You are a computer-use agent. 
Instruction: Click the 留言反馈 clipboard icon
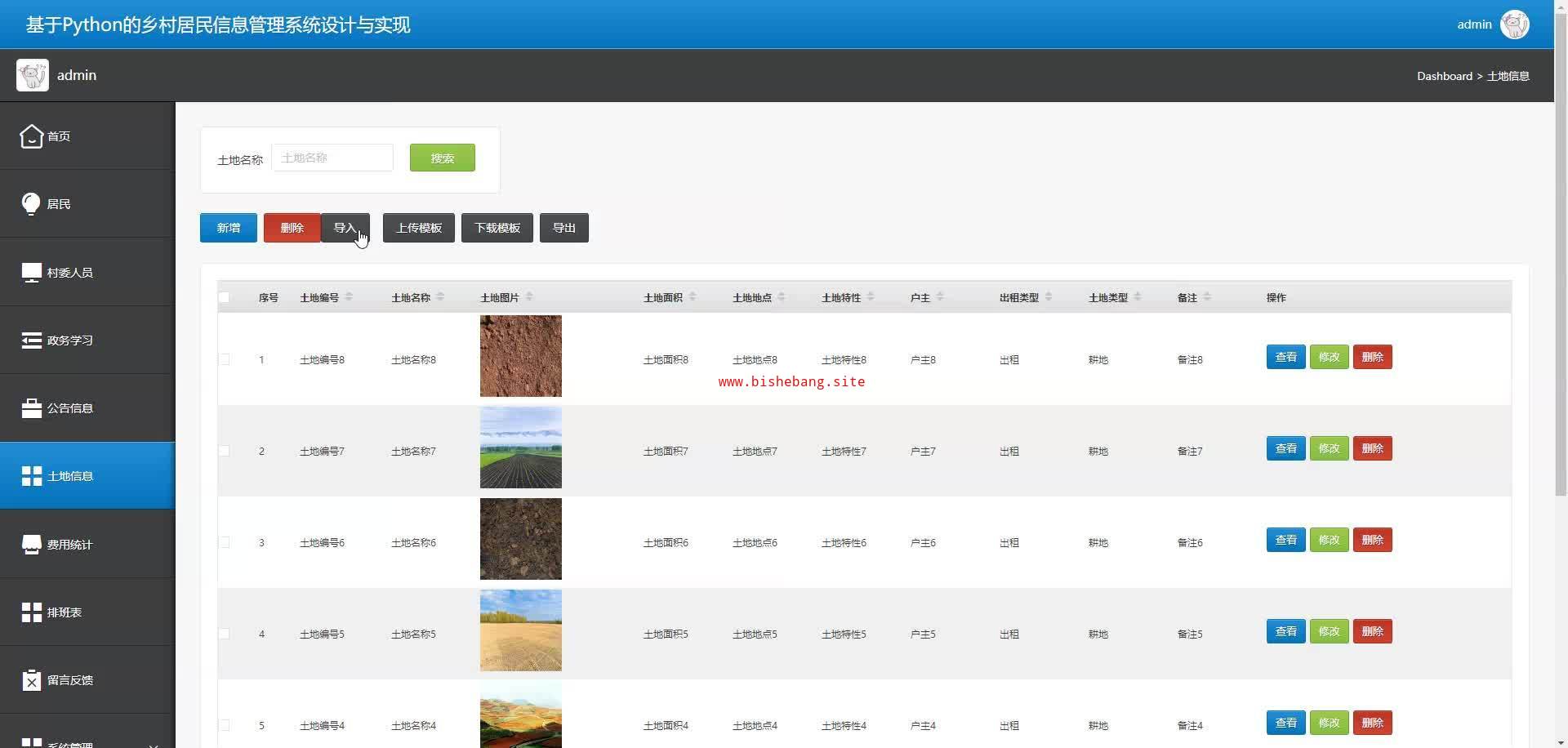31,680
